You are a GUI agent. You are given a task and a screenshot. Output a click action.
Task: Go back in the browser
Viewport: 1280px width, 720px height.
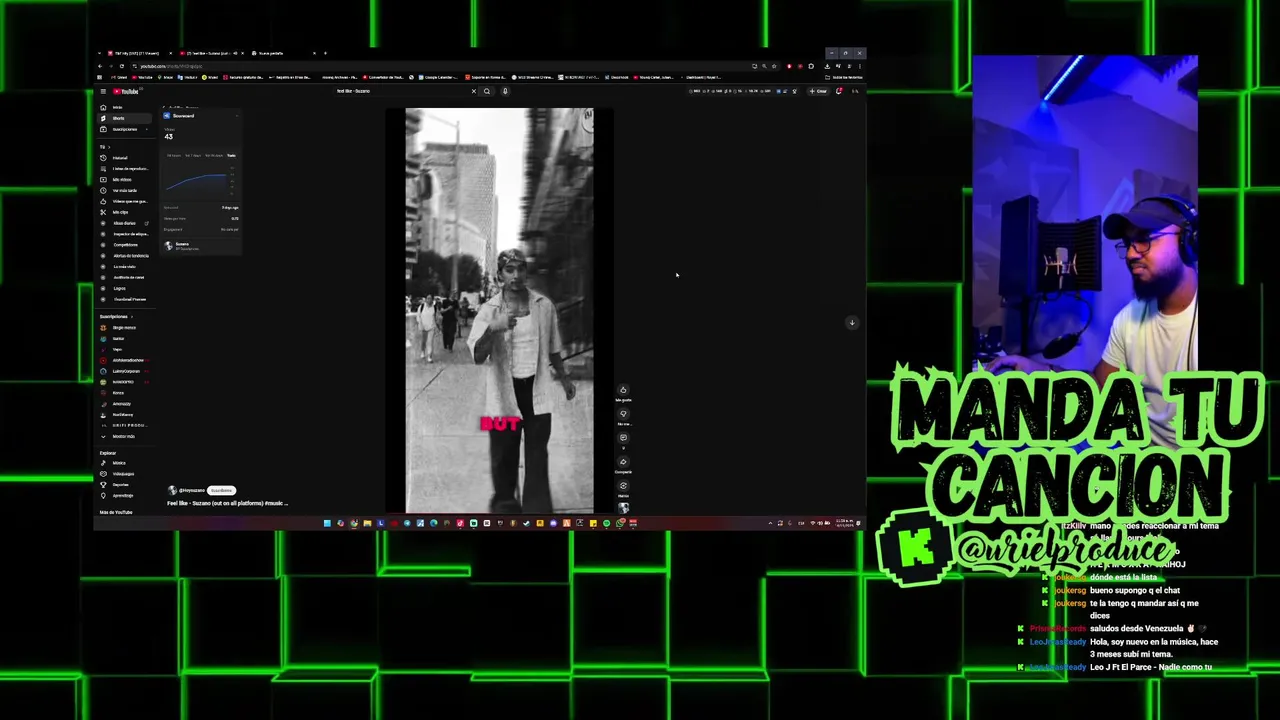(x=100, y=66)
